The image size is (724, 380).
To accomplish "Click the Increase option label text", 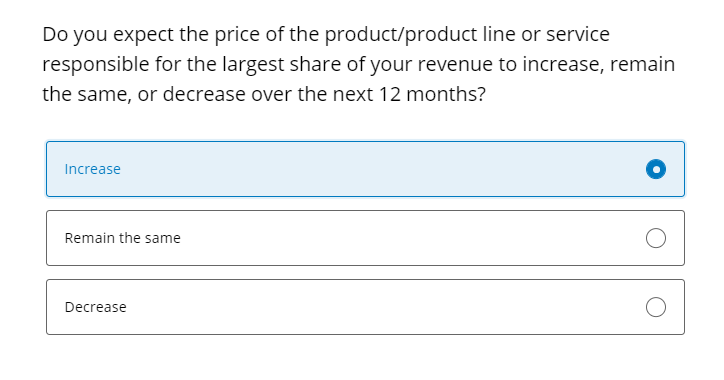I will click(x=92, y=169).
